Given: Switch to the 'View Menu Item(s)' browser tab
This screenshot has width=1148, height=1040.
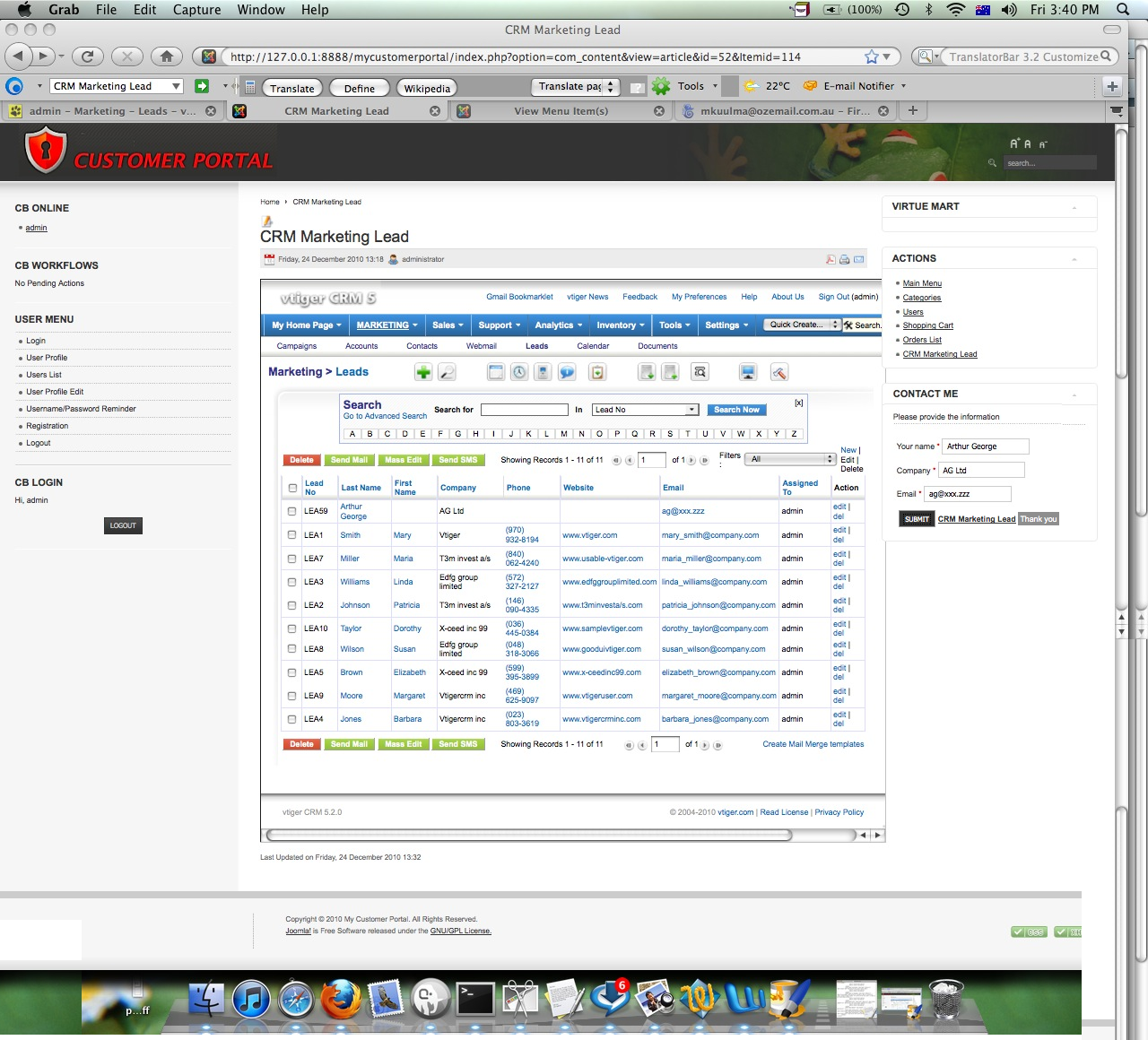Looking at the screenshot, I should pyautogui.click(x=561, y=111).
